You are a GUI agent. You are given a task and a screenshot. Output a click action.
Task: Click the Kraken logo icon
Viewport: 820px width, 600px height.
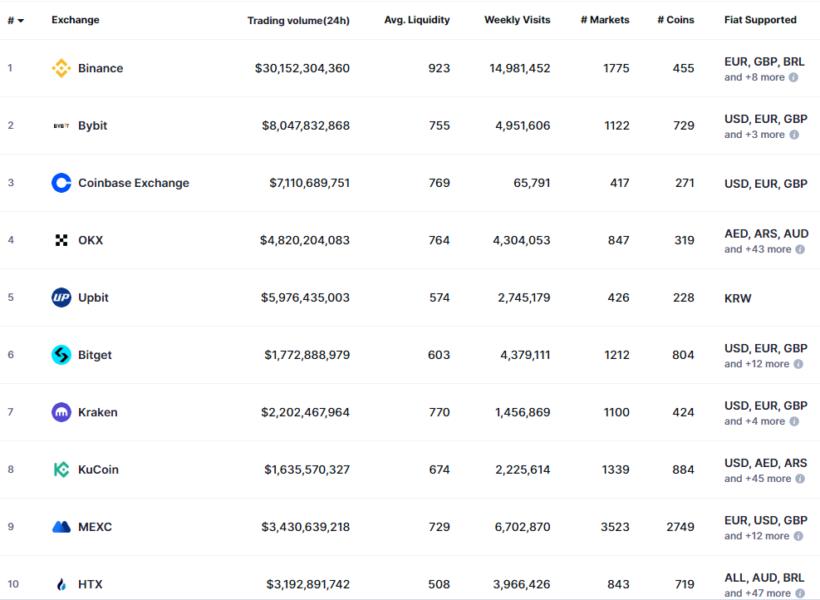[61, 412]
